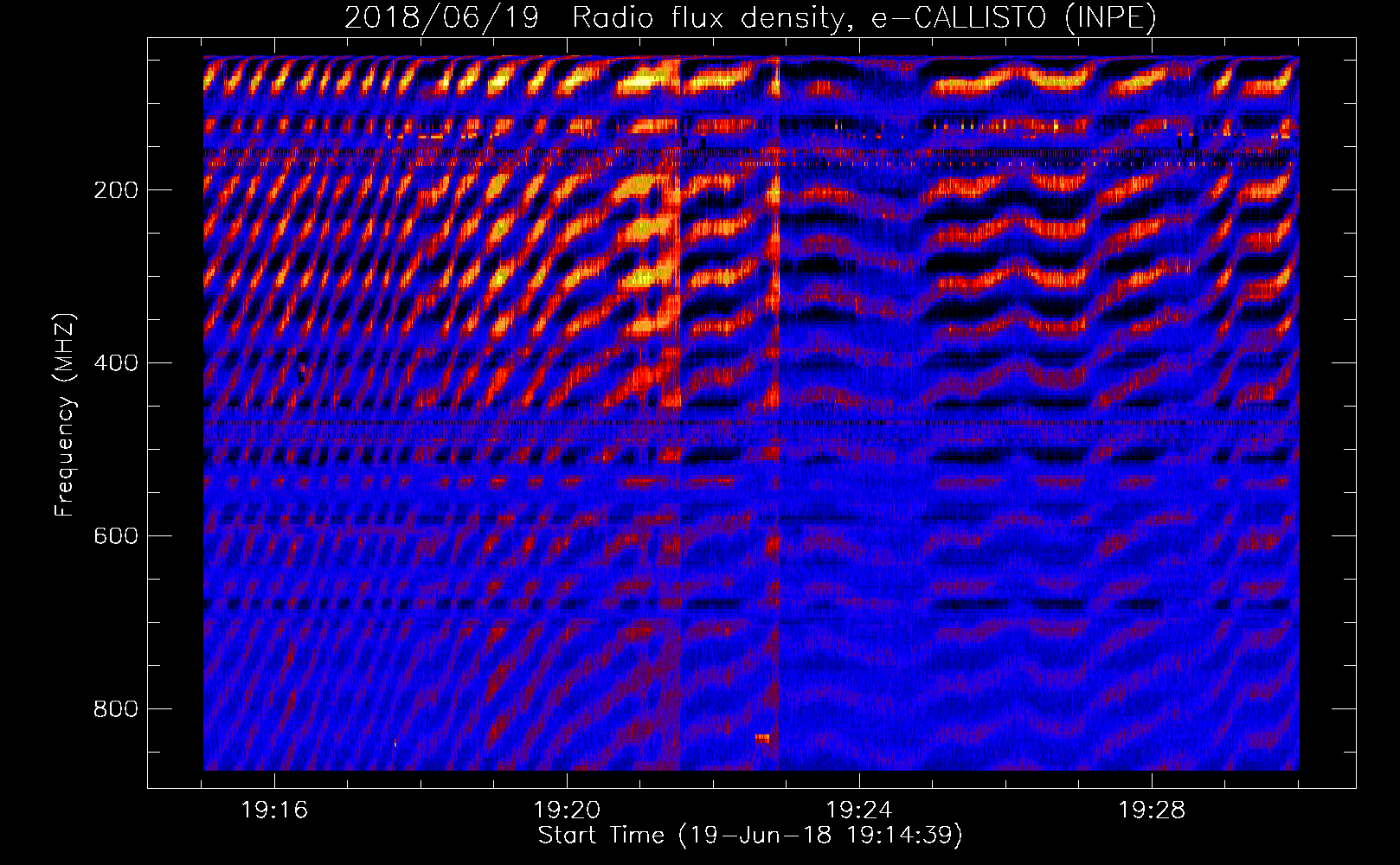Click the 600 frequency tick label
The height and width of the screenshot is (865, 1400).
point(116,536)
